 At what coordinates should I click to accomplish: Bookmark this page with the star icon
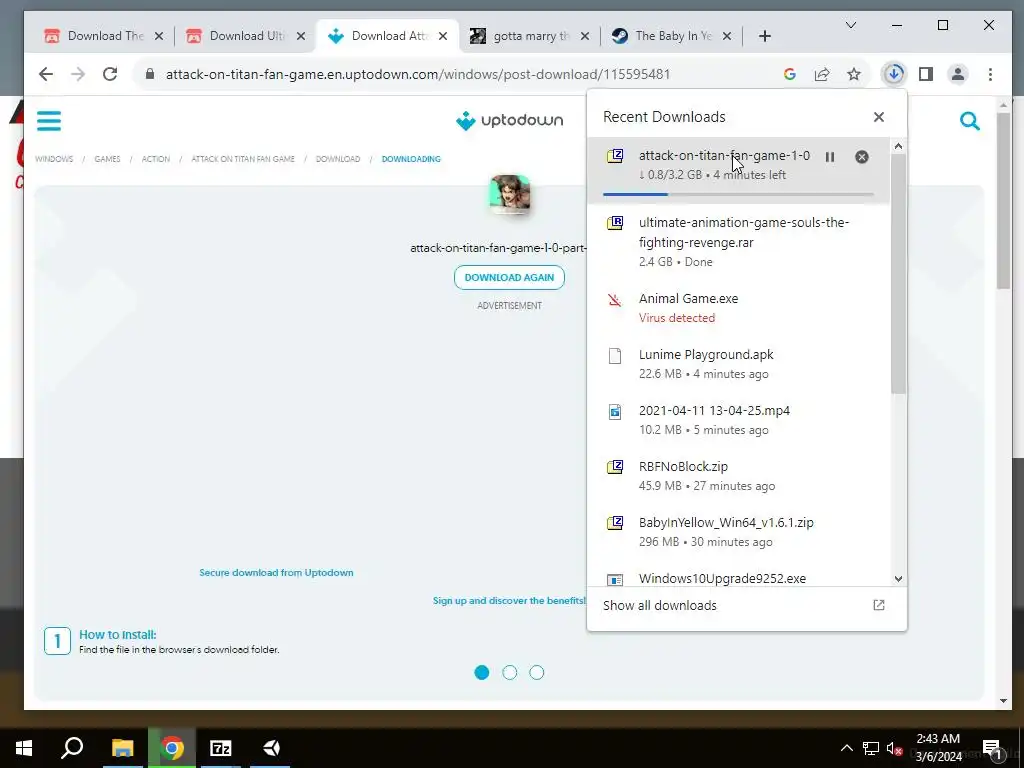click(x=854, y=74)
